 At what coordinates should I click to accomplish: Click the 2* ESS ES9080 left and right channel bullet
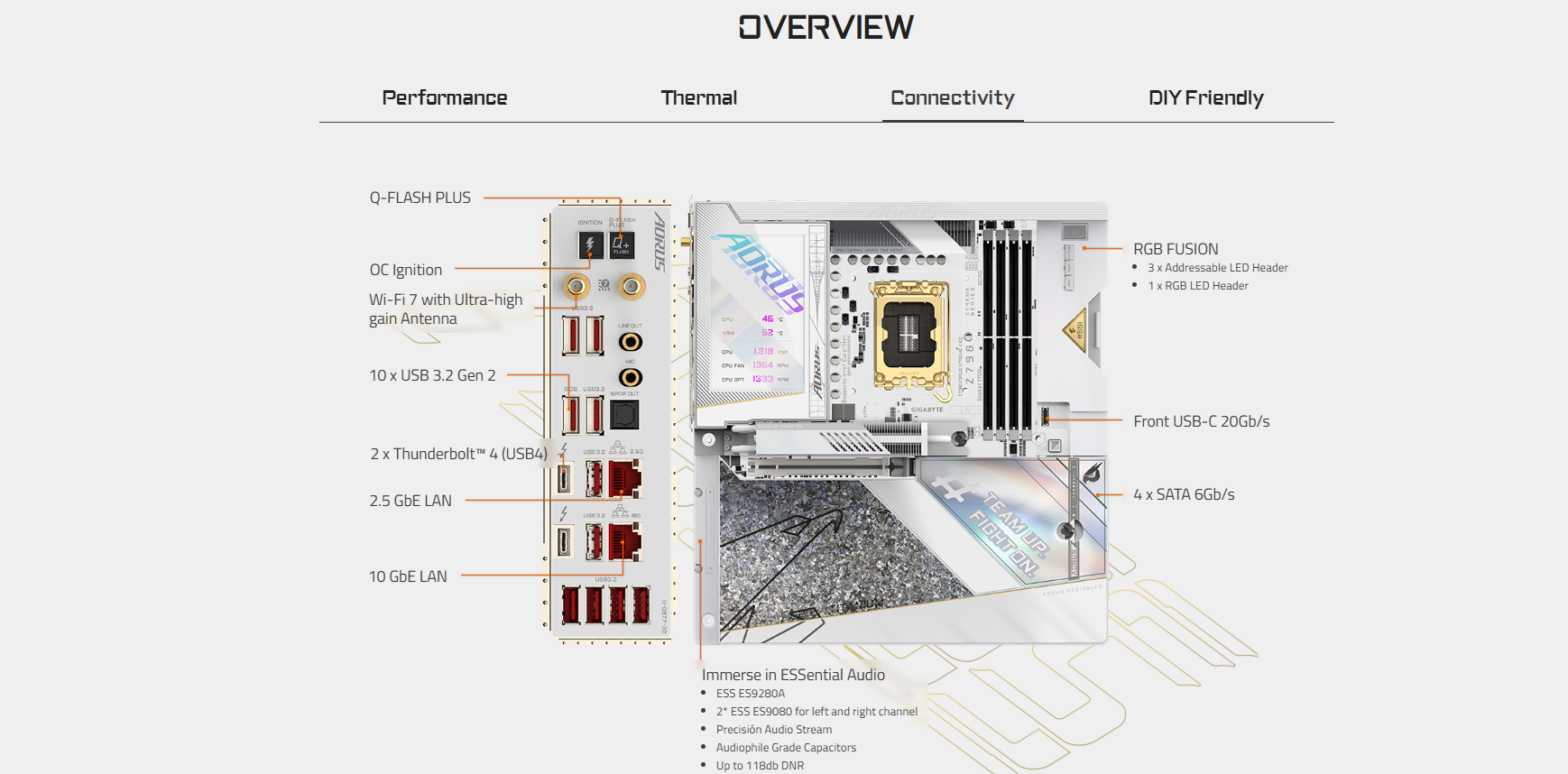coord(816,712)
